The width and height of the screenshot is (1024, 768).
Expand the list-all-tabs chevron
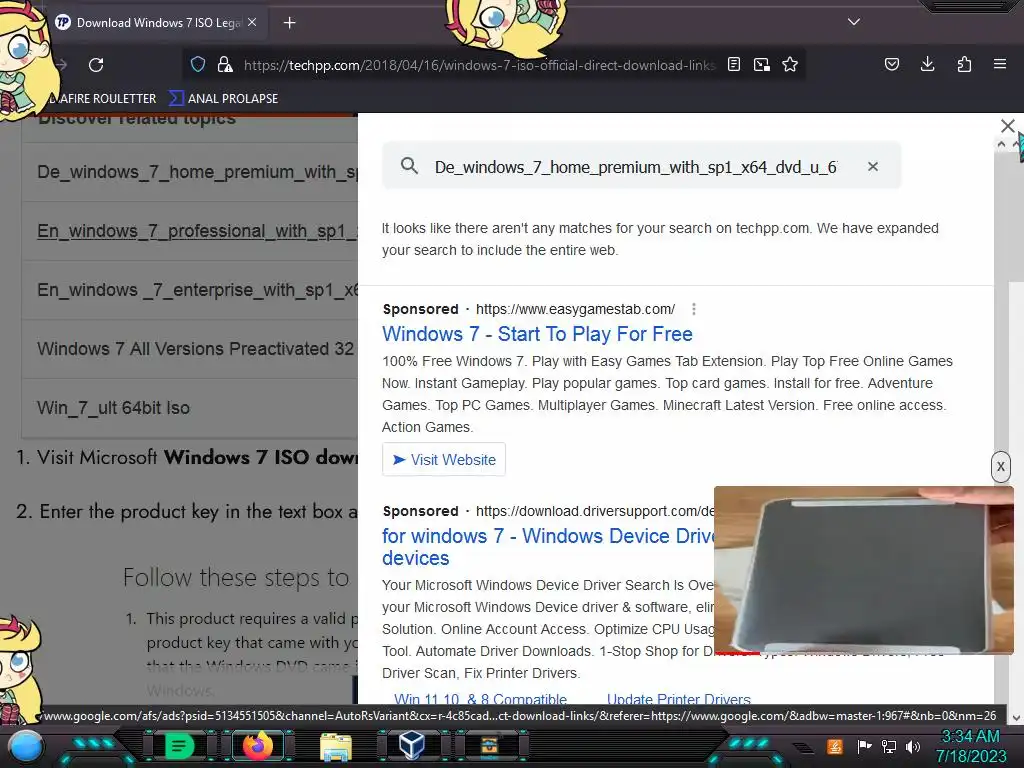(854, 22)
